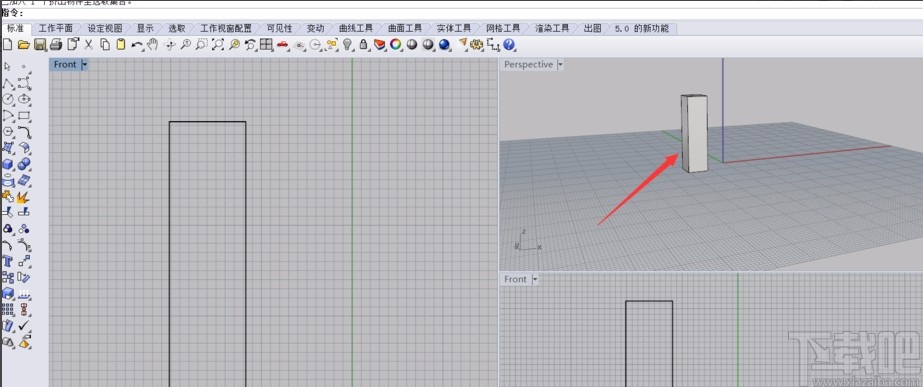The width and height of the screenshot is (923, 387).
Task: Open a file with the folder icon
Action: point(24,44)
